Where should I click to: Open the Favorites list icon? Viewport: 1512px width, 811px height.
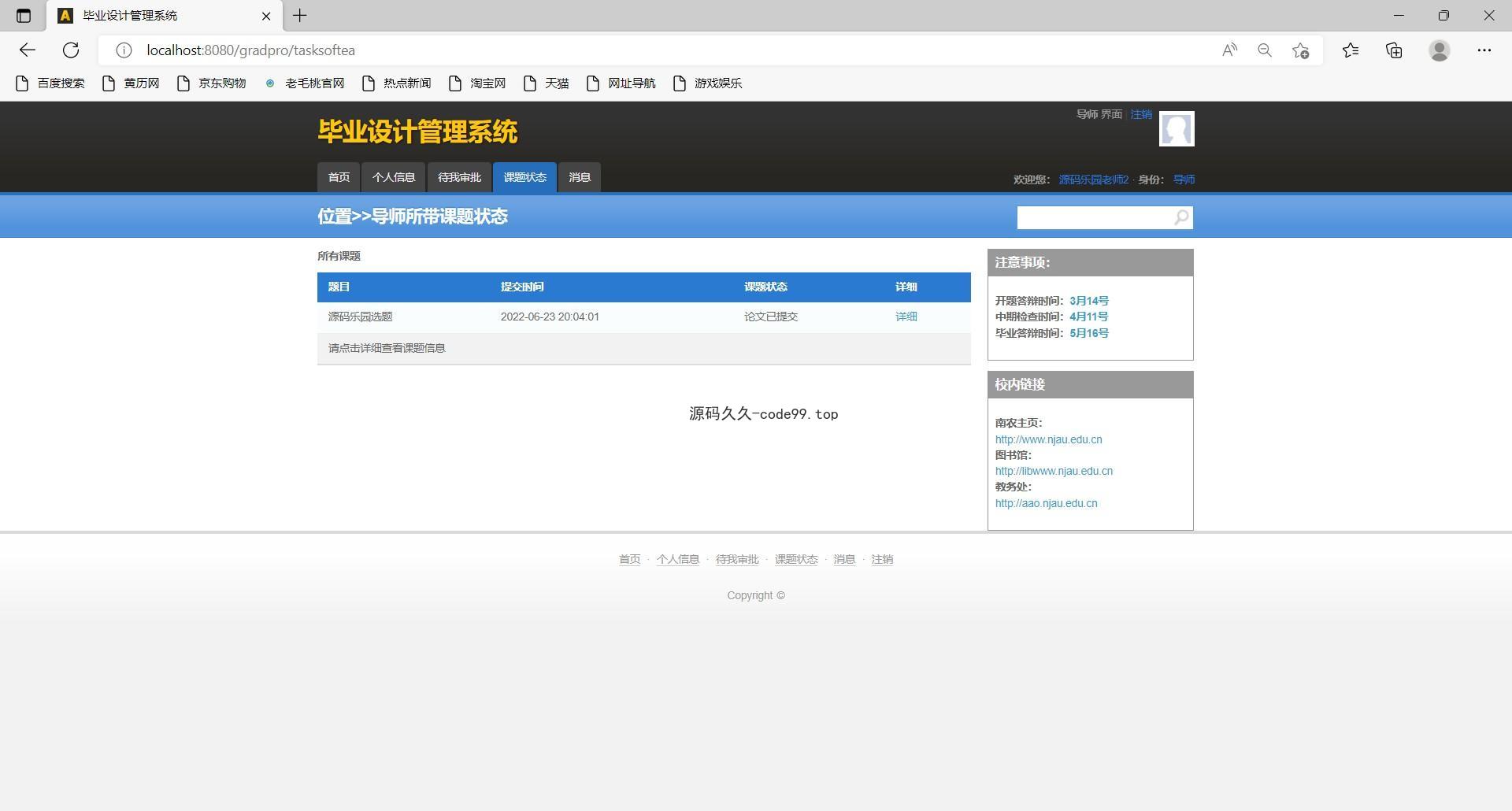1351,50
